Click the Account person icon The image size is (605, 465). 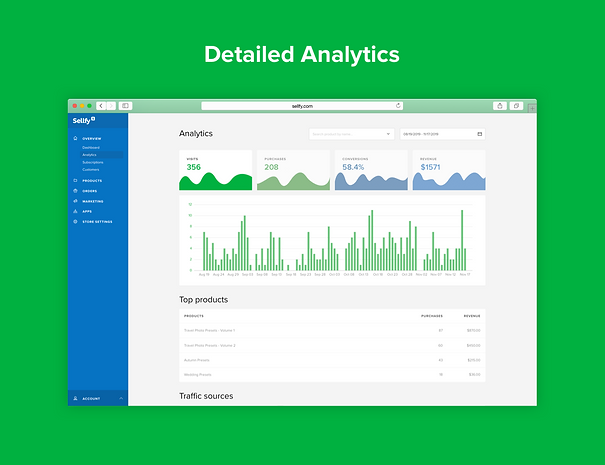tap(75, 398)
